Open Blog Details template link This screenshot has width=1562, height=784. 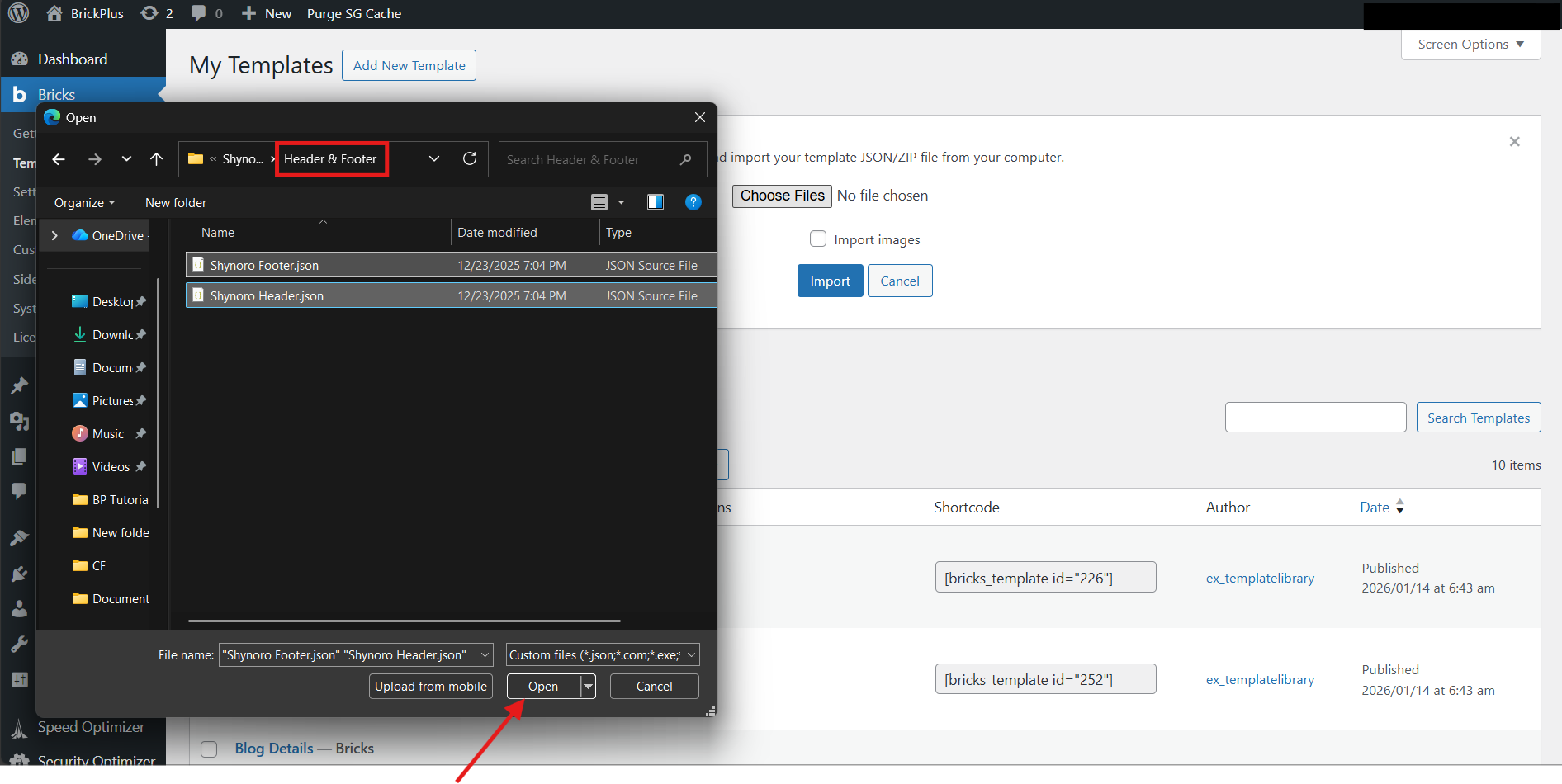point(274,749)
